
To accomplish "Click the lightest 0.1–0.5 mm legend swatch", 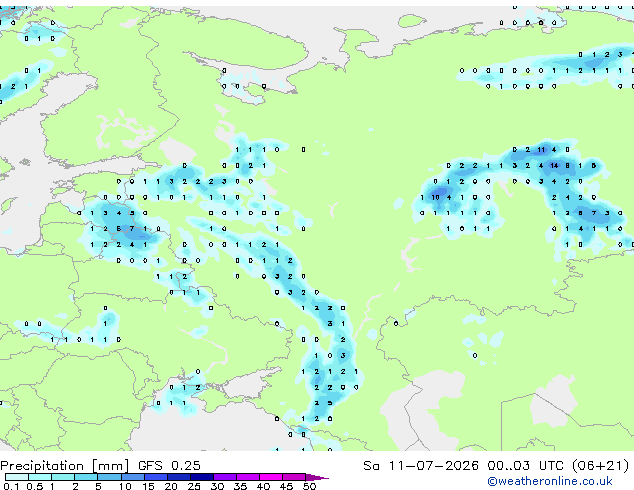I will pyautogui.click(x=17, y=477).
